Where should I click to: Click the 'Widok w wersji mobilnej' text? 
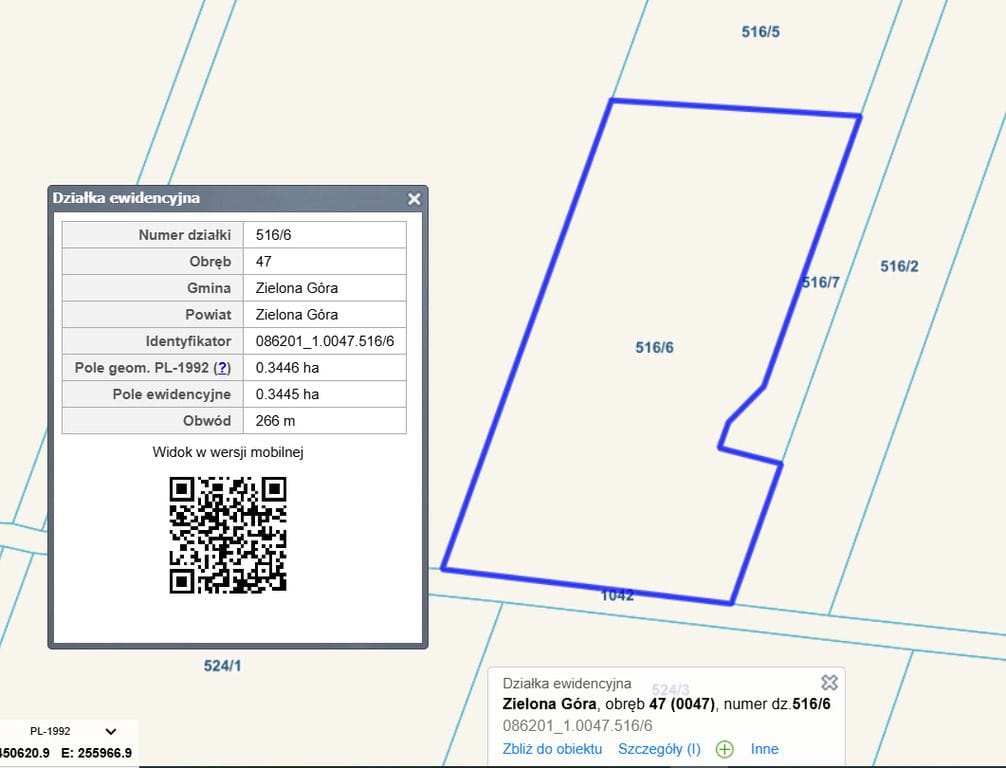click(228, 452)
